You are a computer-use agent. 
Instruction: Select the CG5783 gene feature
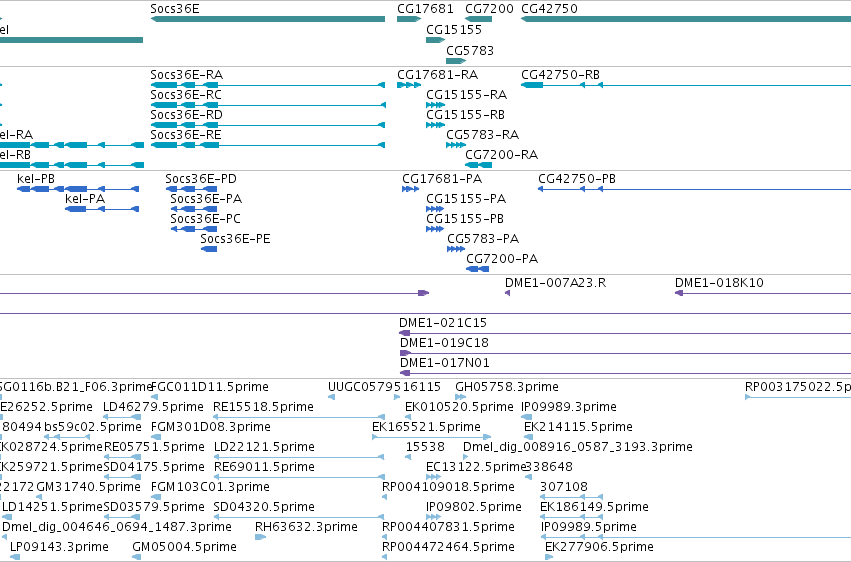[x=456, y=61]
